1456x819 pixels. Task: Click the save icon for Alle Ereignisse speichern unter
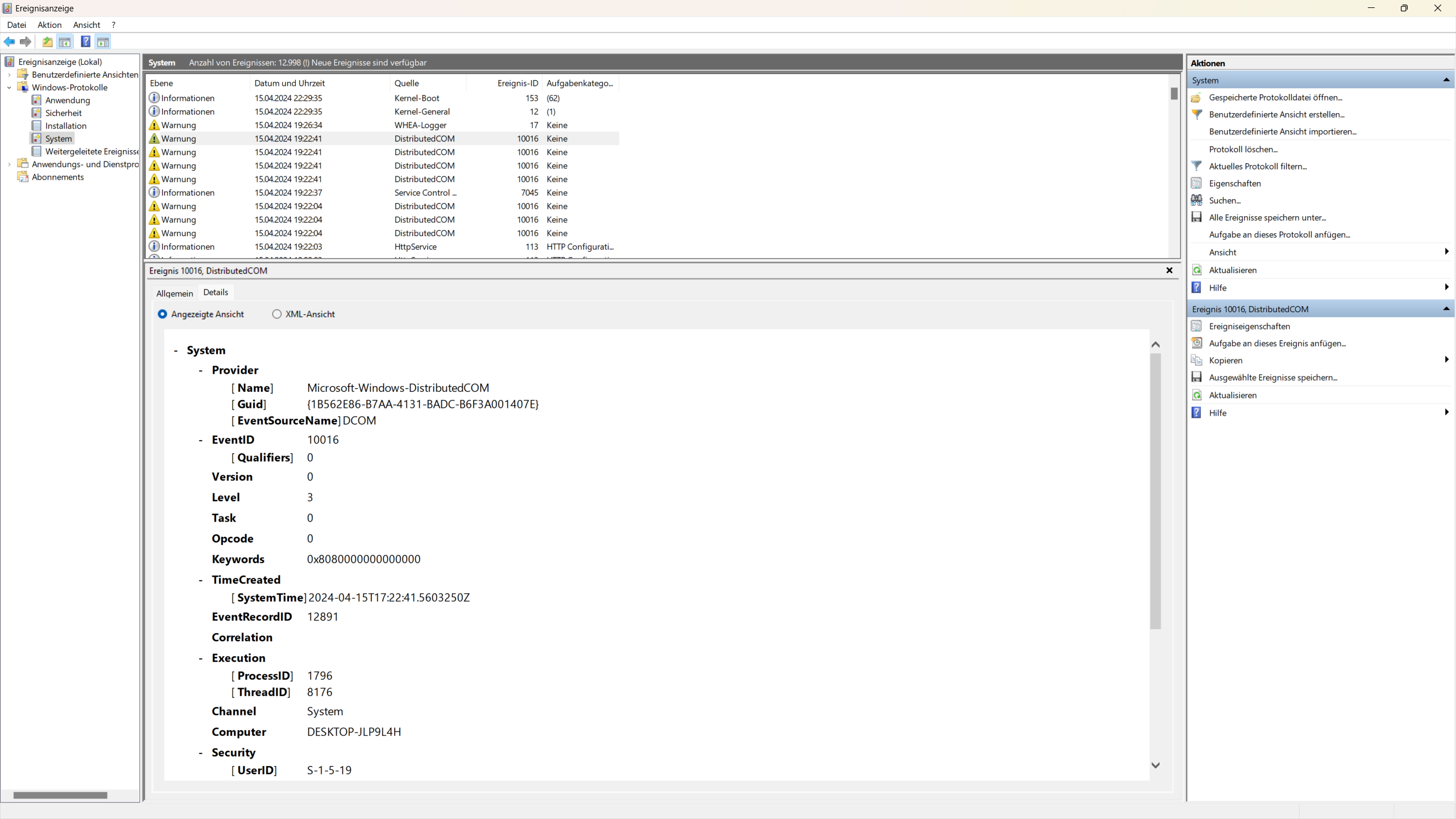pos(1197,217)
